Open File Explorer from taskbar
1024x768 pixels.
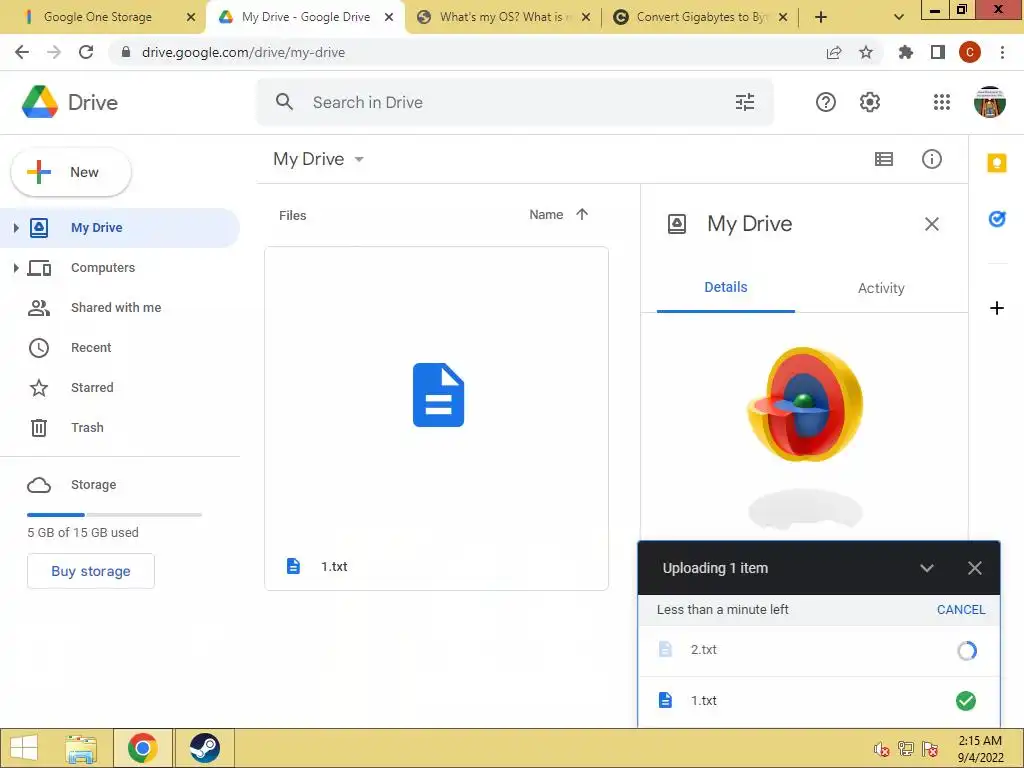81,748
